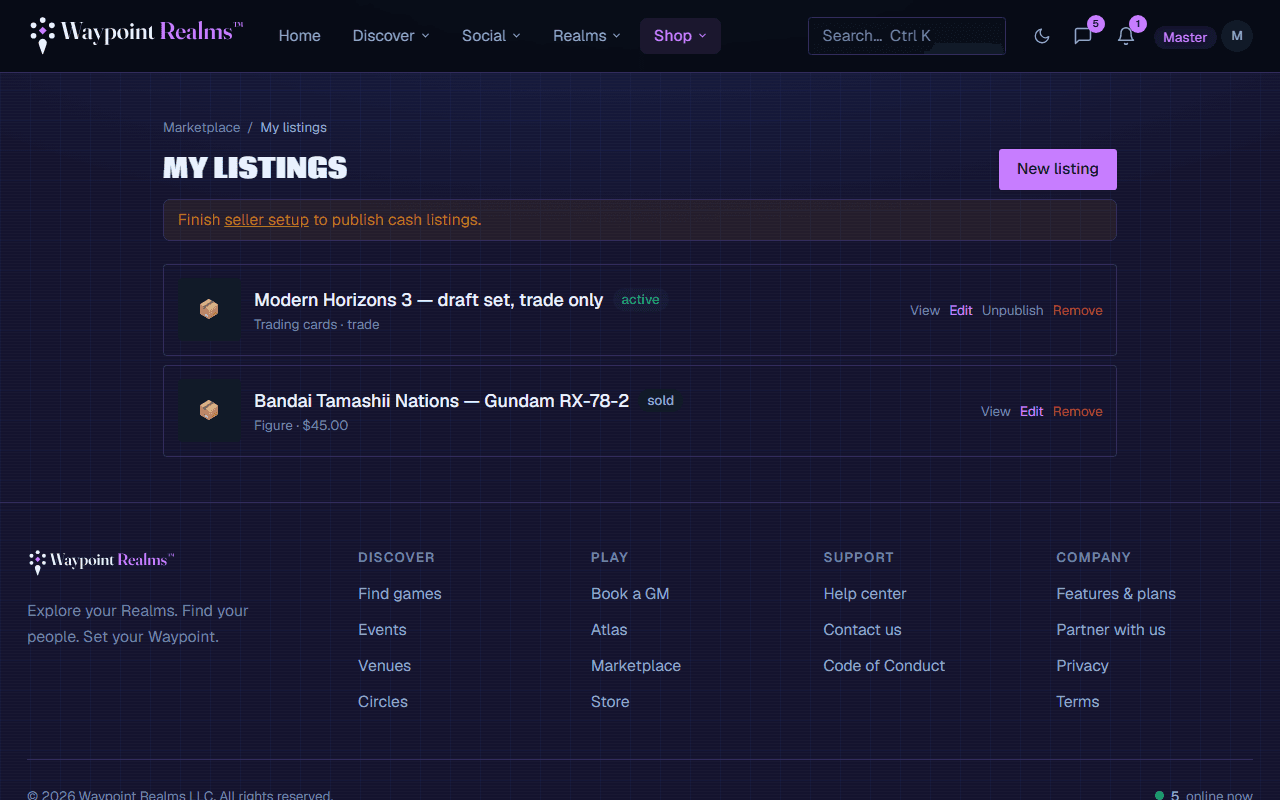Edit the Gundam RX-78-2 listing
The height and width of the screenshot is (800, 1280).
tap(1032, 412)
